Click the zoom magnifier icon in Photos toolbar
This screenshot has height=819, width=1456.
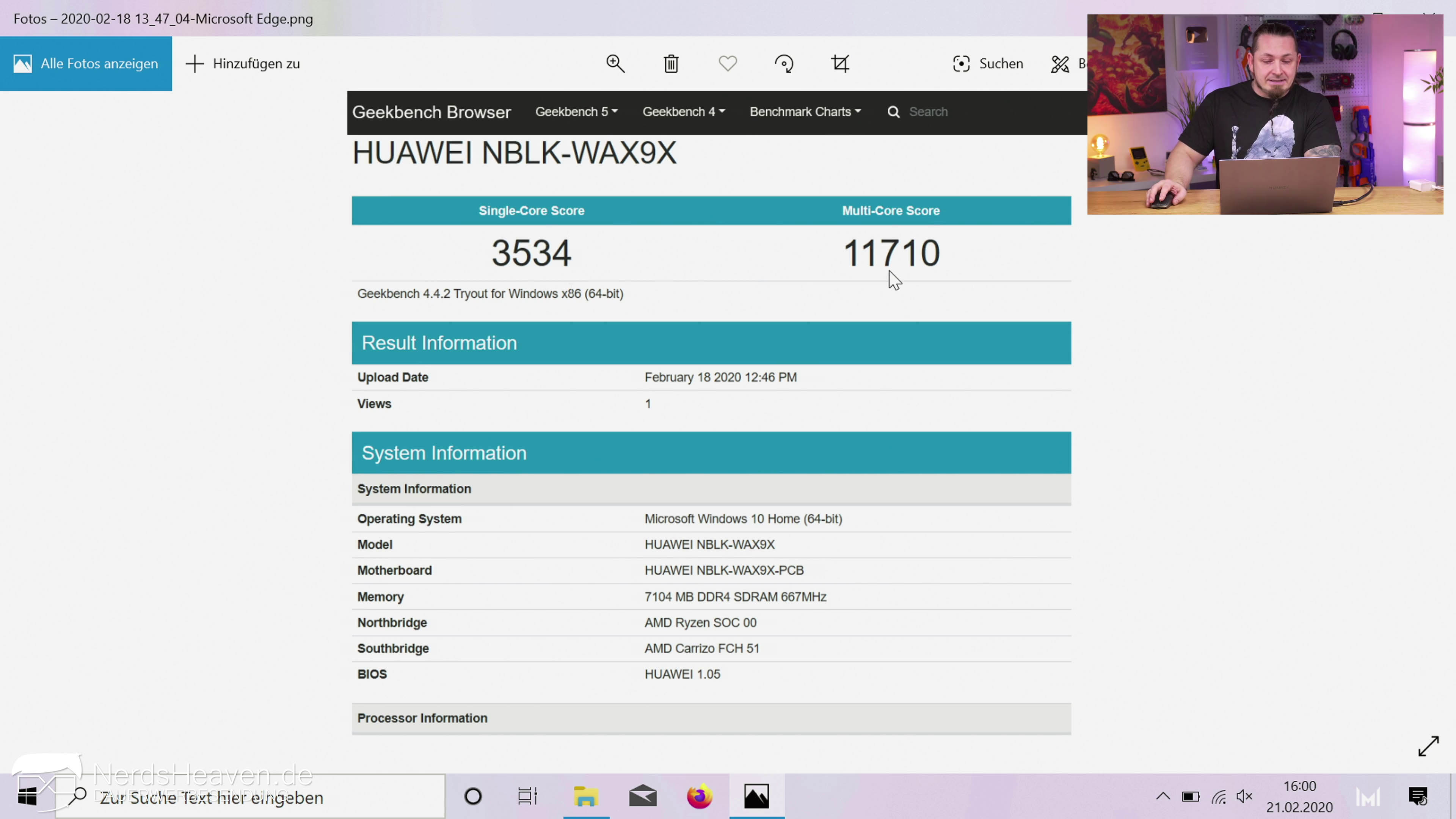(615, 63)
